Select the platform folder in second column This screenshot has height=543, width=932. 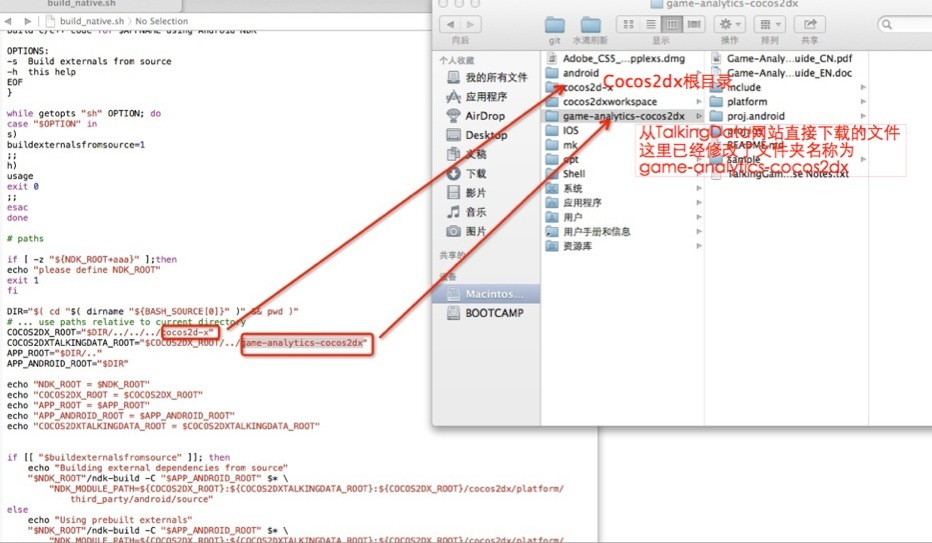(x=787, y=102)
